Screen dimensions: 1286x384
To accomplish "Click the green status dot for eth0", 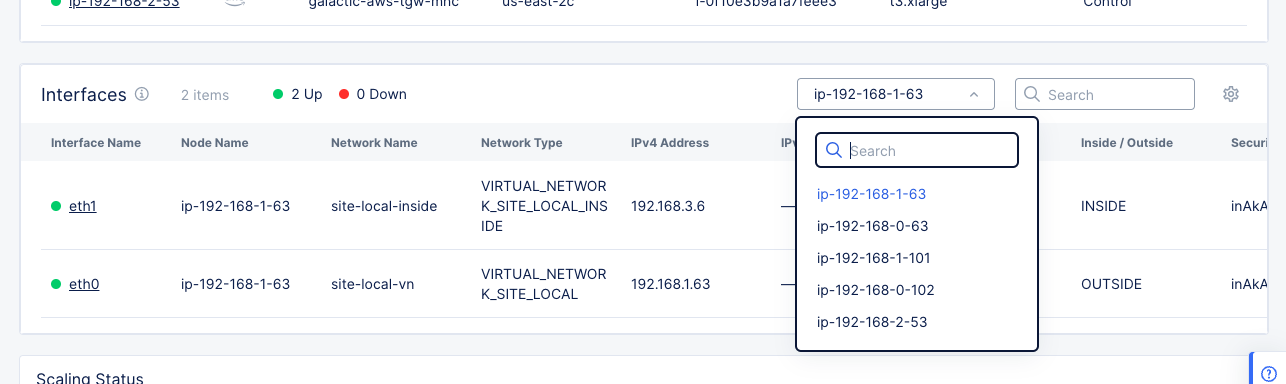I will tap(56, 284).
